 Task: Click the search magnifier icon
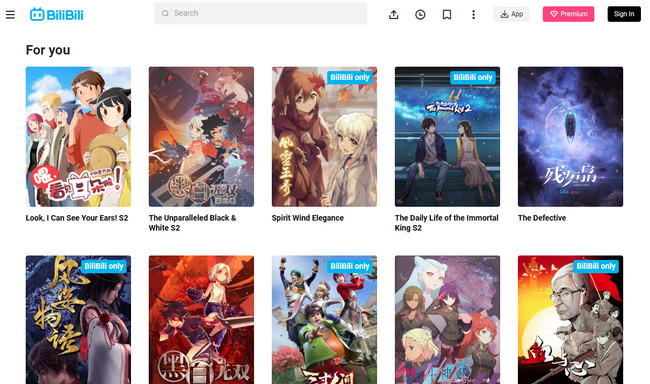pyautogui.click(x=165, y=13)
